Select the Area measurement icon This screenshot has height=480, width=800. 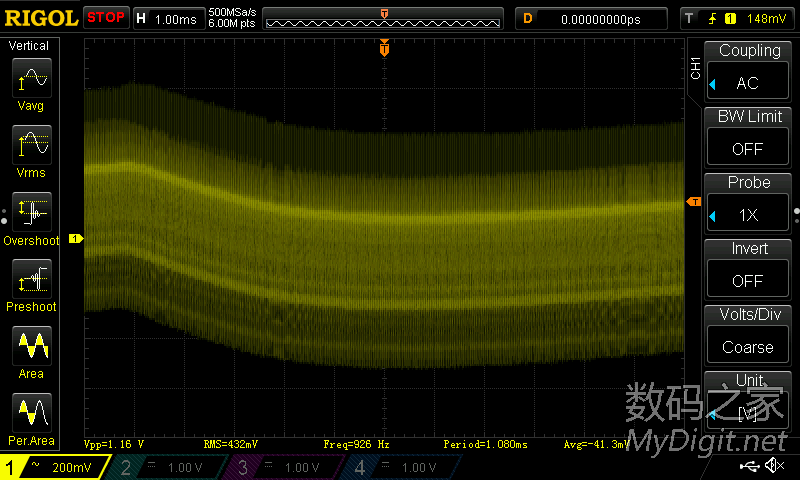pos(32,346)
